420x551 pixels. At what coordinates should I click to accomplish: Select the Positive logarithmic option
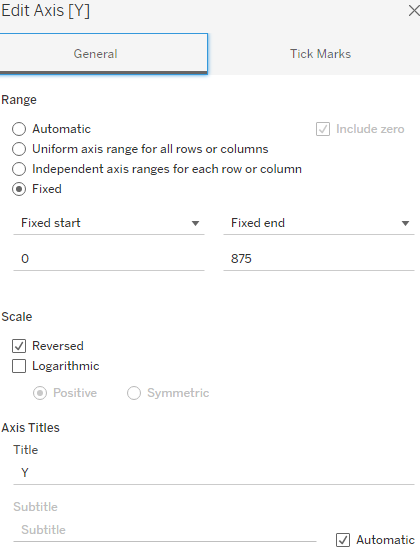40,393
